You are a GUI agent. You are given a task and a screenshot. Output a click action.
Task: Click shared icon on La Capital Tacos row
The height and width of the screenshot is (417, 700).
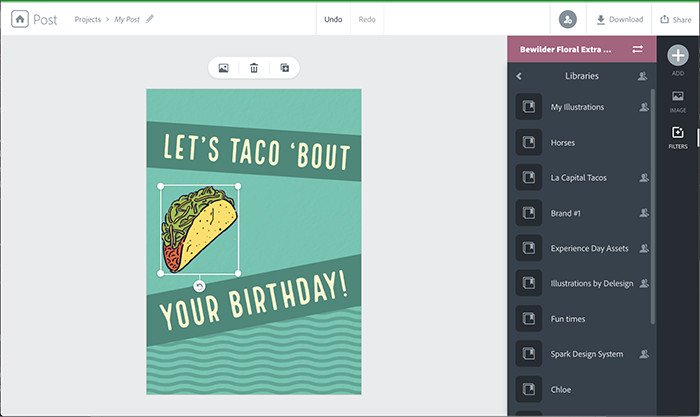tap(644, 177)
